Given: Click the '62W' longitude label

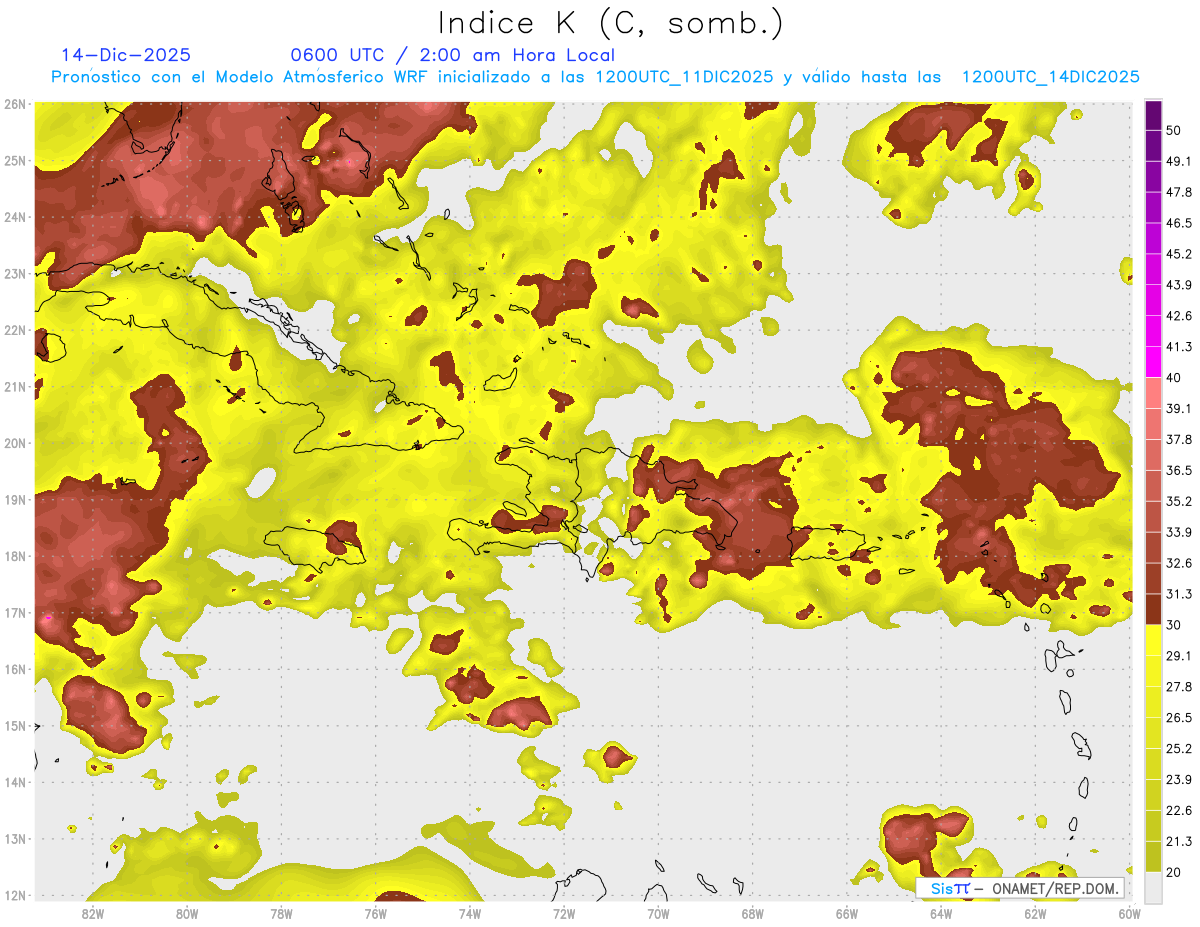Looking at the screenshot, I should tap(1035, 914).
